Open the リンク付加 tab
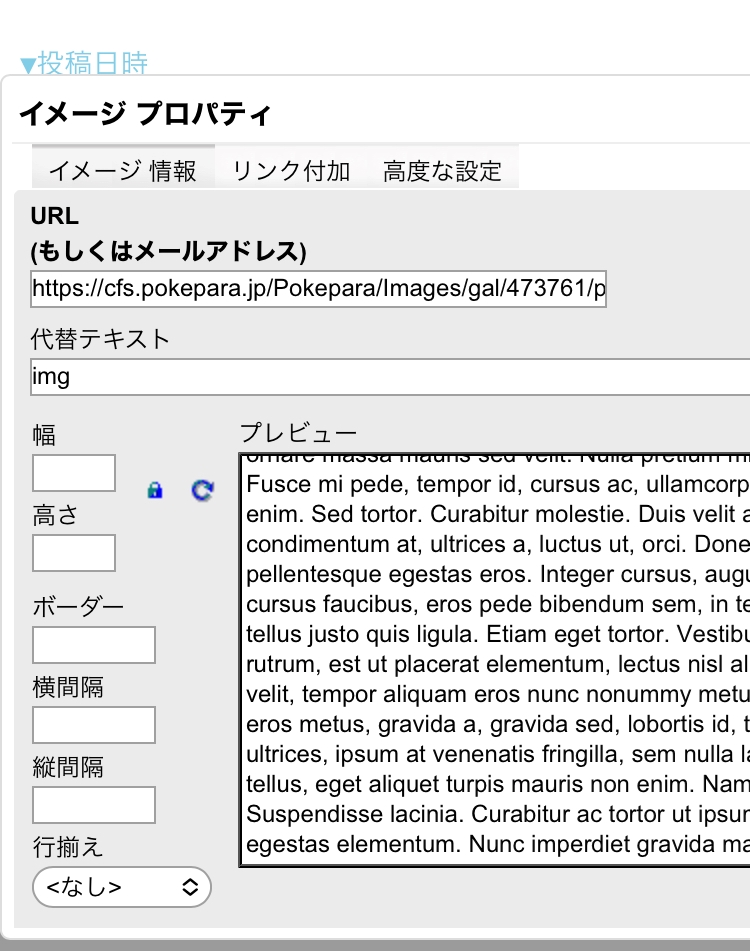The height and width of the screenshot is (951, 750). (291, 170)
